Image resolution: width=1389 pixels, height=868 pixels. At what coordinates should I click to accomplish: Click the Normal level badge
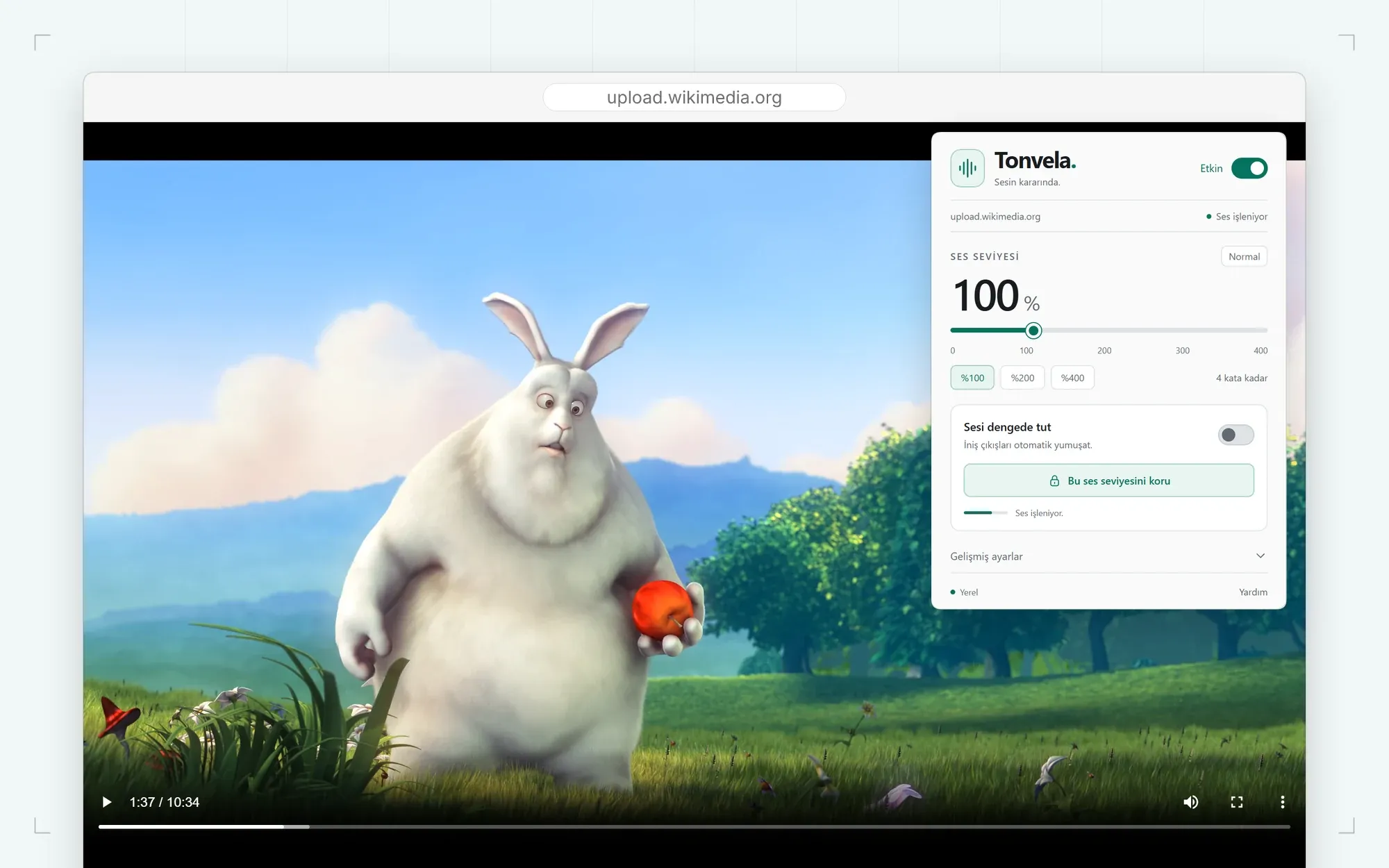1244,256
